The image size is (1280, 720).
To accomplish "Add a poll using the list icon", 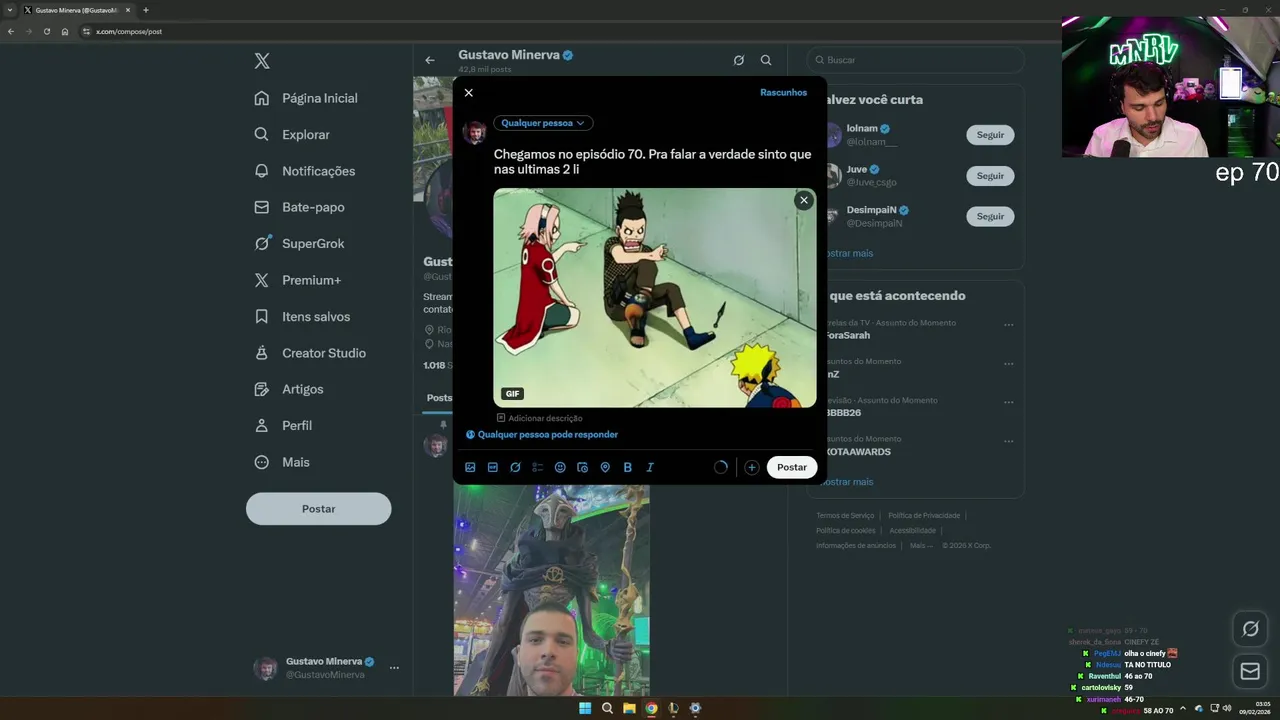I will pyautogui.click(x=538, y=467).
